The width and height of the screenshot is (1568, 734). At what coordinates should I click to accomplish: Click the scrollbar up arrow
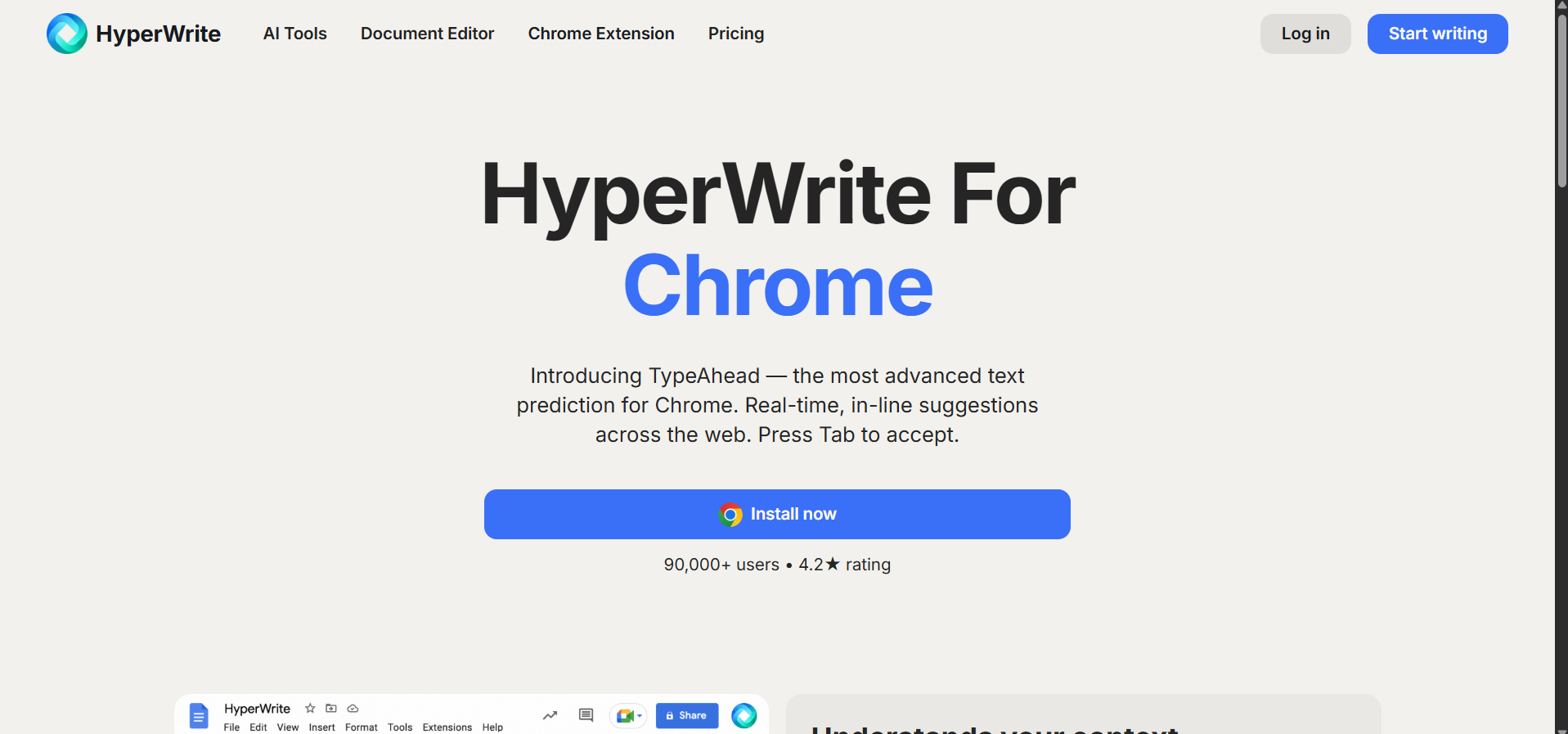(1561, 6)
